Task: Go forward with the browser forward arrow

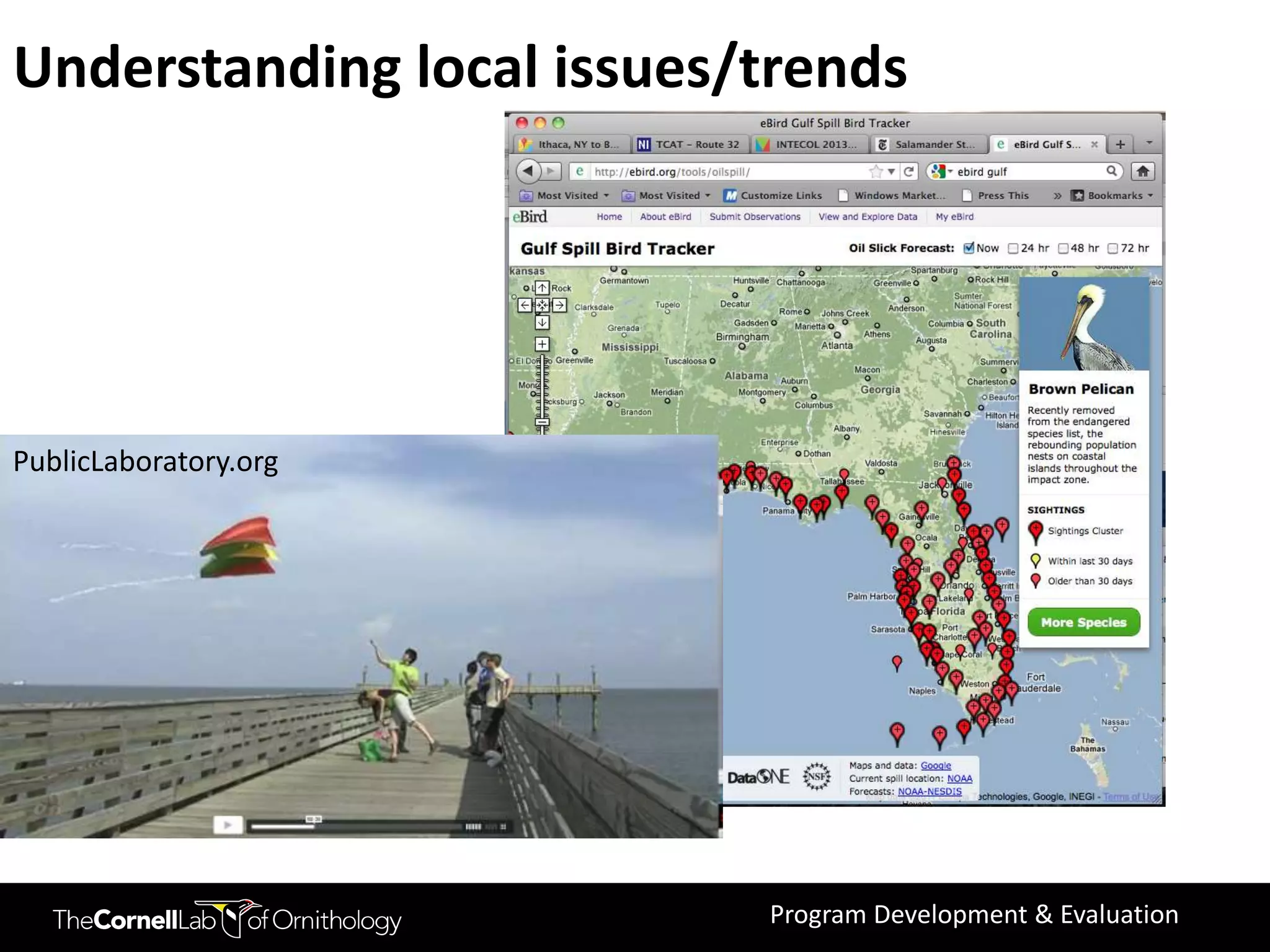Action: click(551, 171)
